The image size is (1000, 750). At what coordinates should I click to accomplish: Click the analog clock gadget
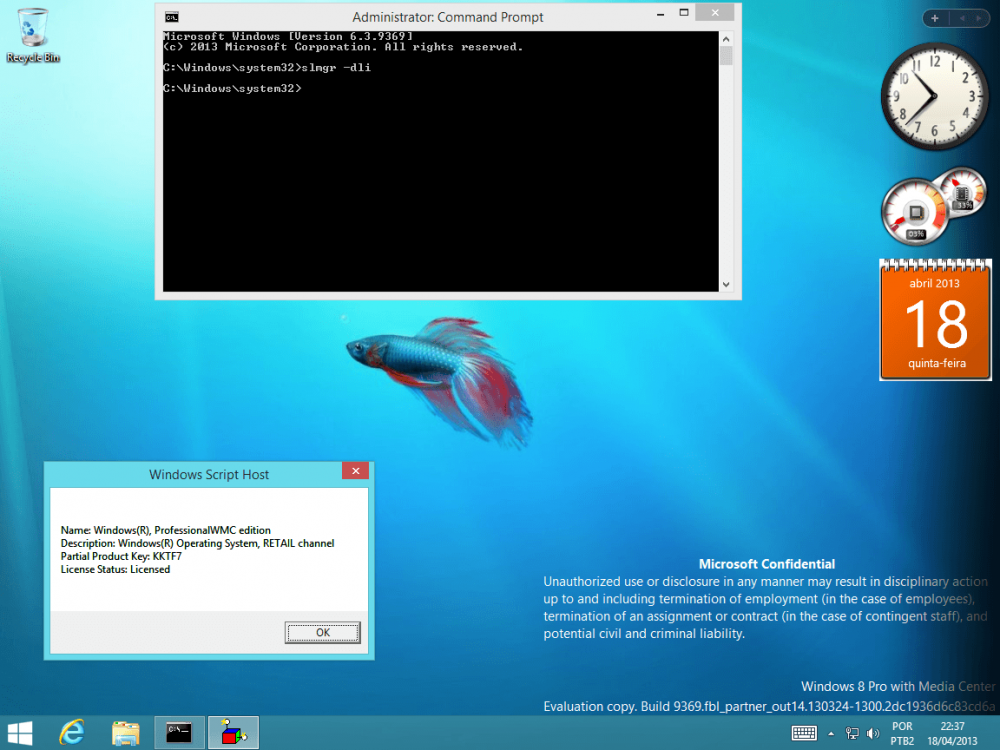pyautogui.click(x=934, y=96)
